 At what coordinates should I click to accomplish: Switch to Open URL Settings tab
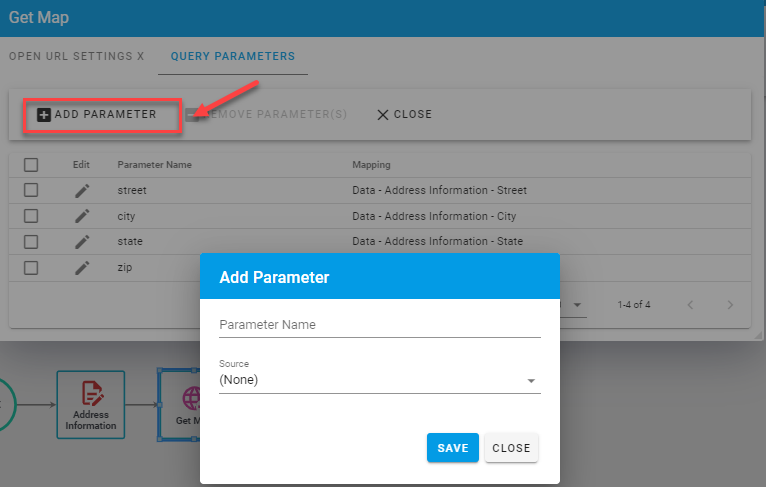77,56
